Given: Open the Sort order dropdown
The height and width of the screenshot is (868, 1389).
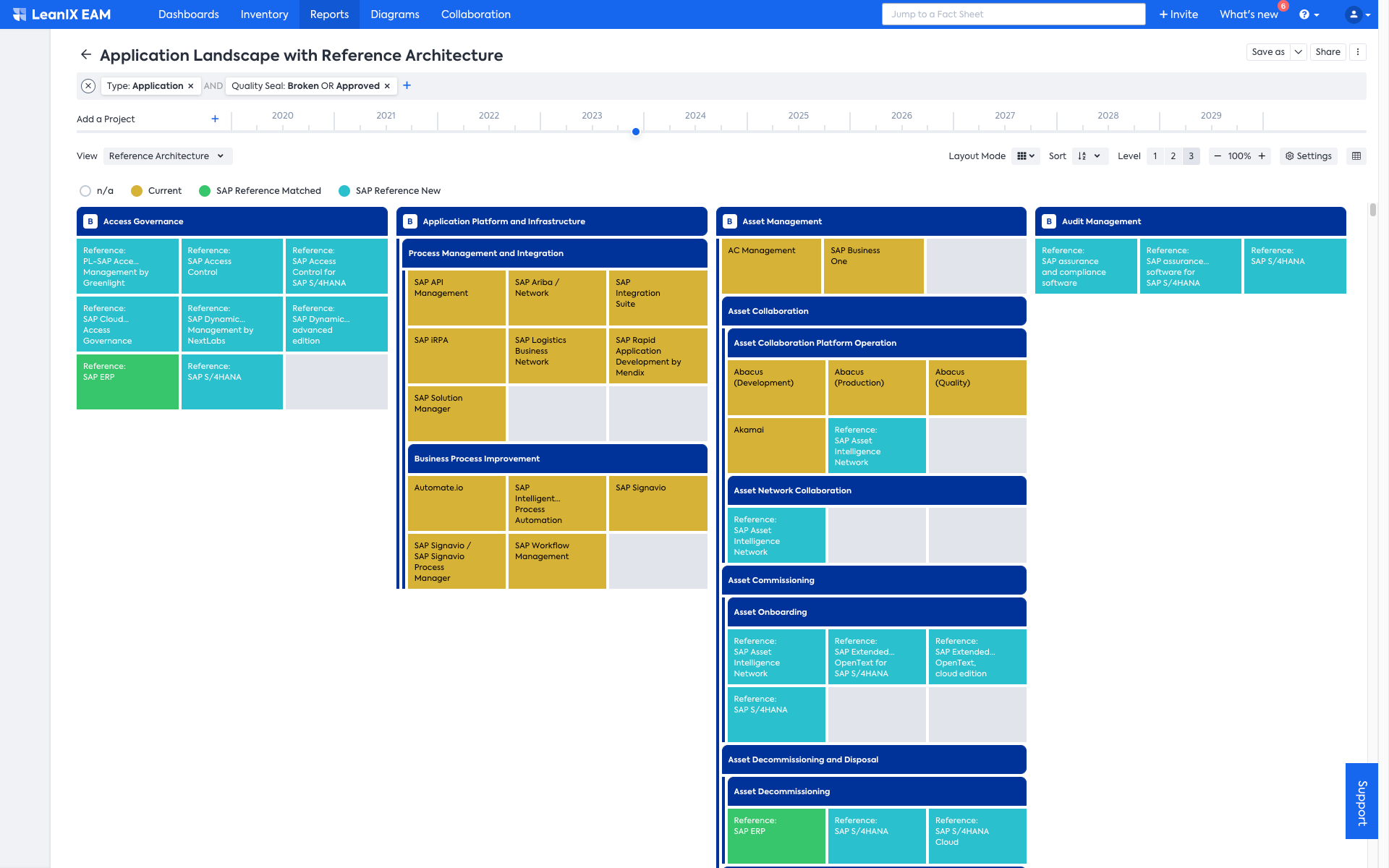Looking at the screenshot, I should [x=1089, y=156].
